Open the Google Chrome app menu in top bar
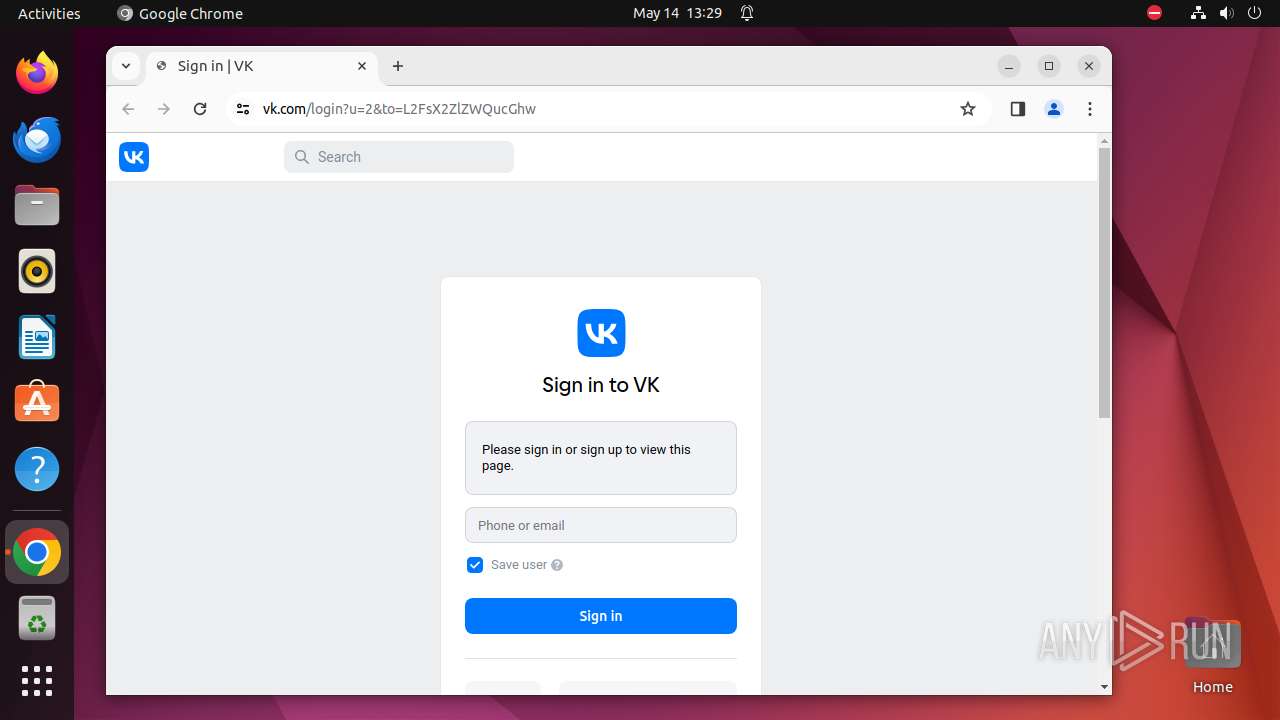 coord(180,13)
